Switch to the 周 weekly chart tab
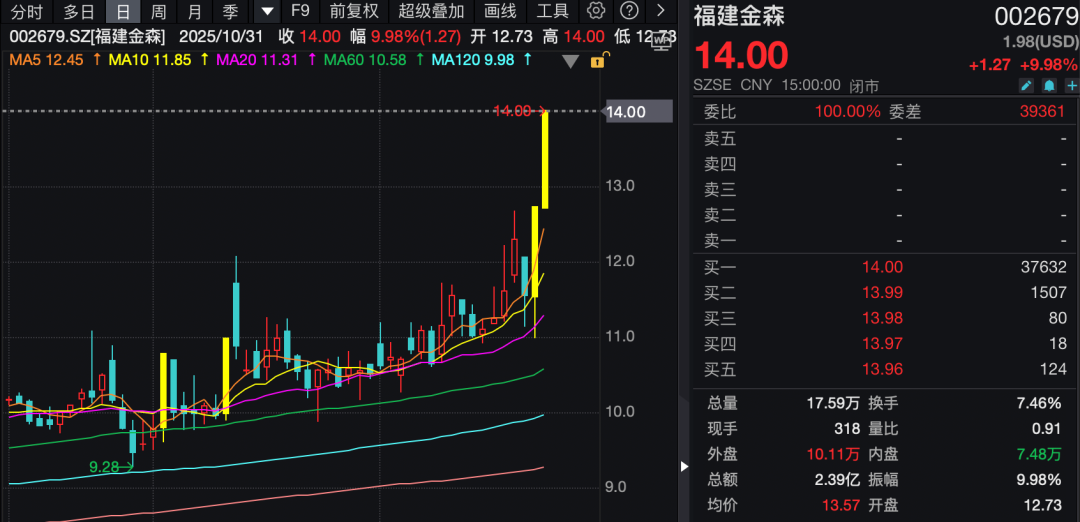 click(x=158, y=12)
